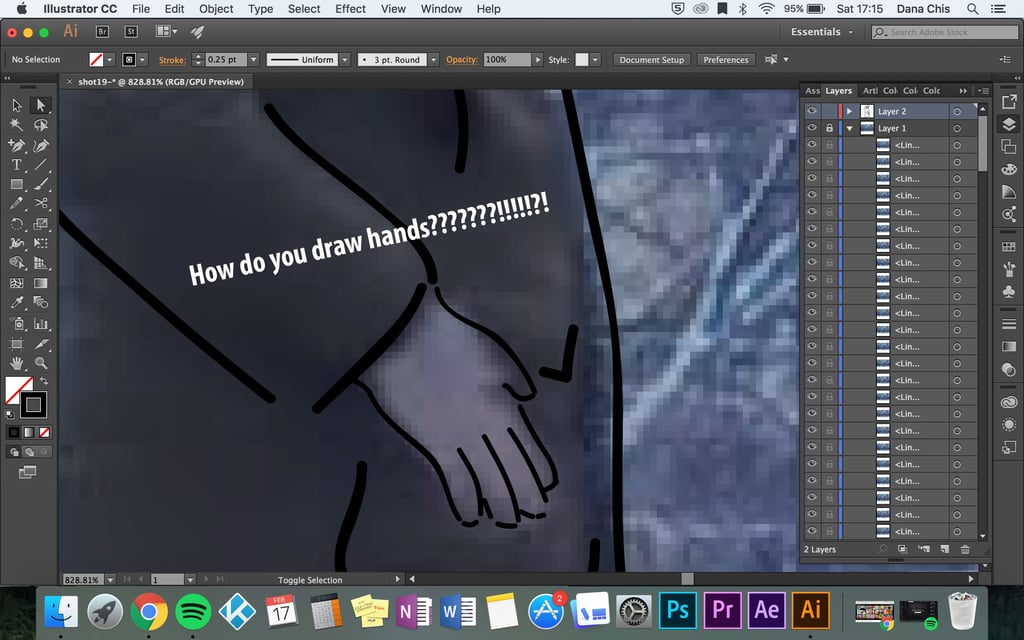This screenshot has height=640, width=1024.
Task: Collapse Layer 1 sublayers
Action: 850,129
